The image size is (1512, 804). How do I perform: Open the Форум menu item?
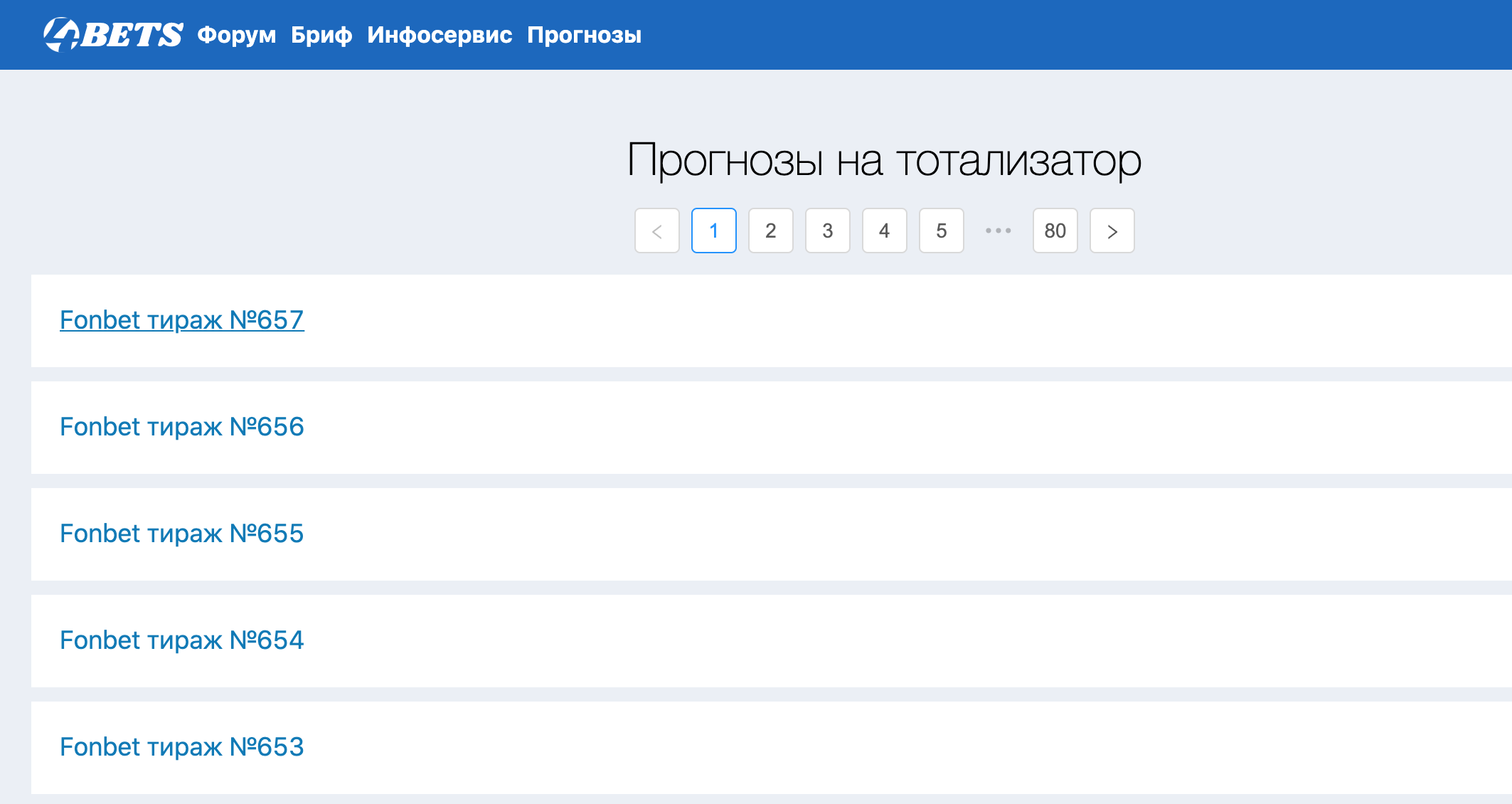click(x=237, y=35)
